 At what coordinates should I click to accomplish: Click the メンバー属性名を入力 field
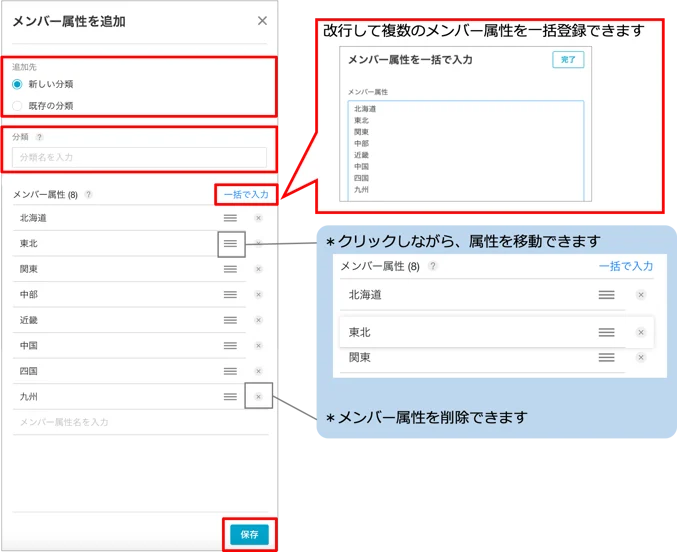point(140,422)
